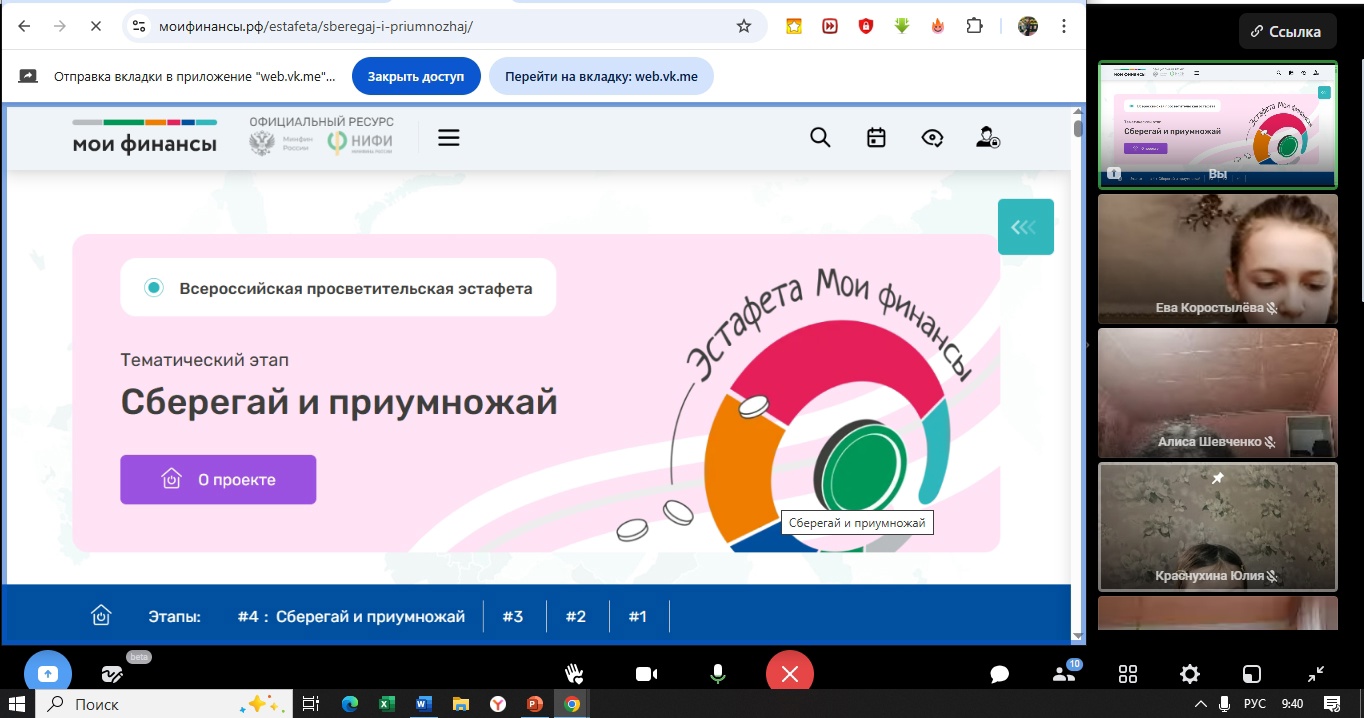Click the screen share button in call bar
Viewport: 1364px width, 718px height.
click(x=47, y=674)
